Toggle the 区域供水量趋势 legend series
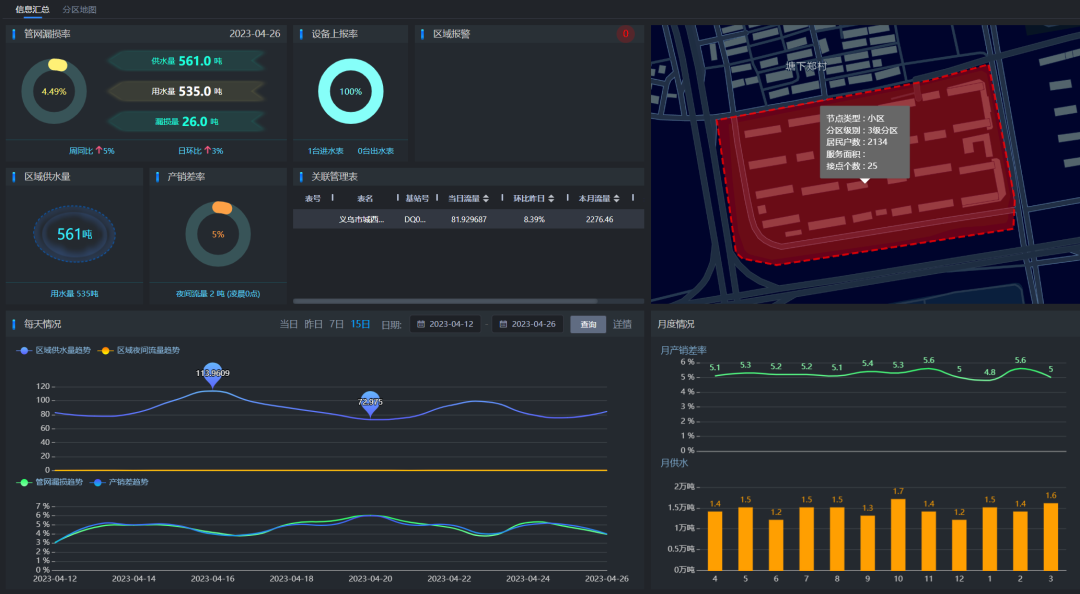Image resolution: width=1080 pixels, height=594 pixels. [62, 350]
